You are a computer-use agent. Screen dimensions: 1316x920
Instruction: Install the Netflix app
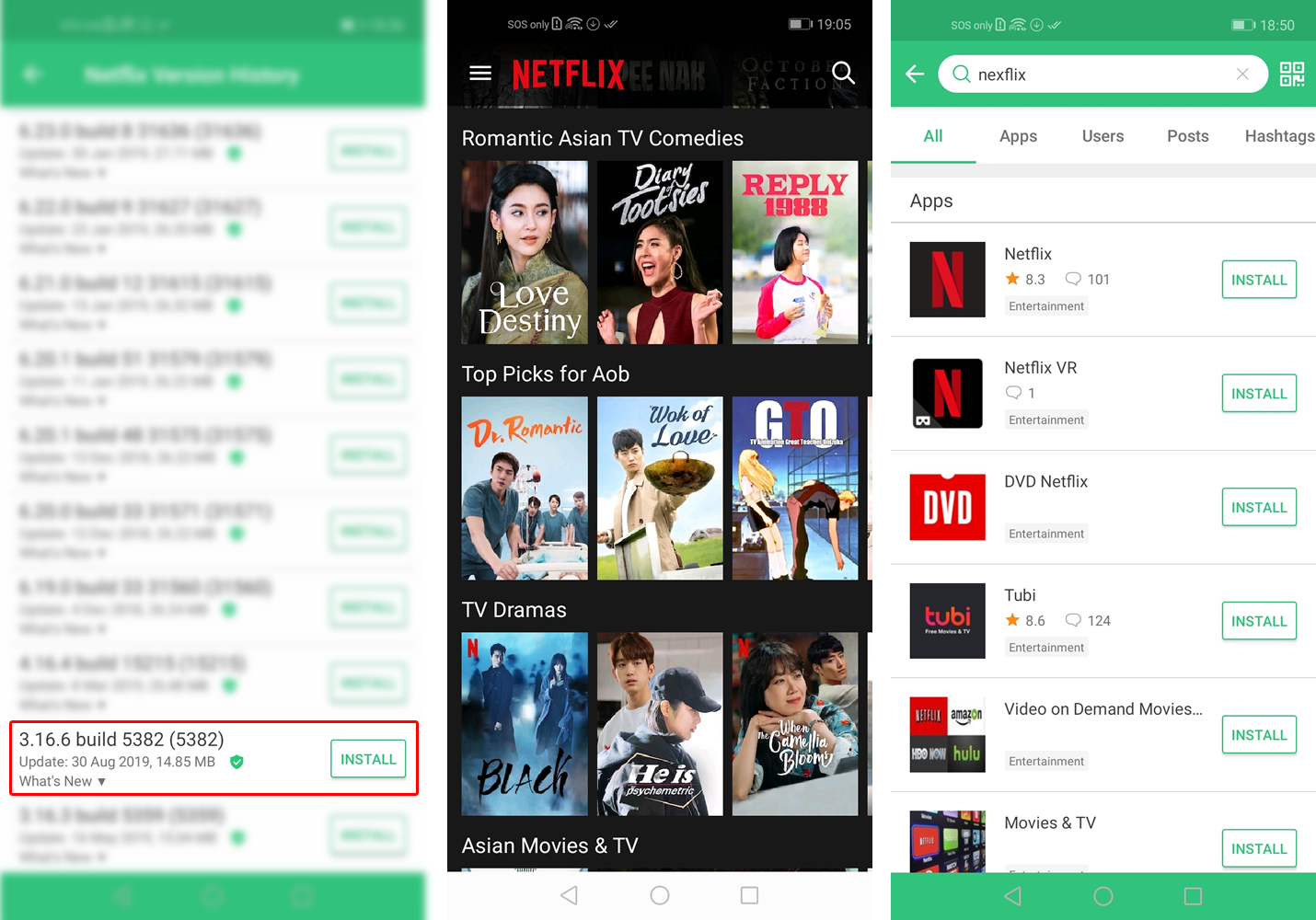coord(1259,280)
